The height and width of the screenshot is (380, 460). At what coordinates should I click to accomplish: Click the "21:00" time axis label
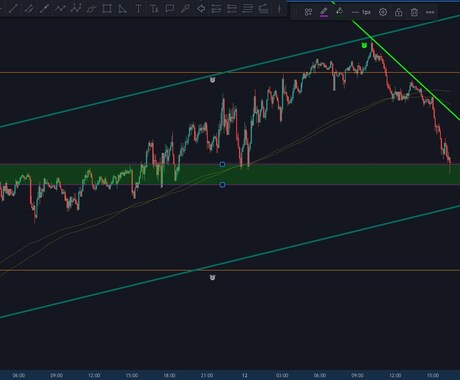tap(207, 375)
